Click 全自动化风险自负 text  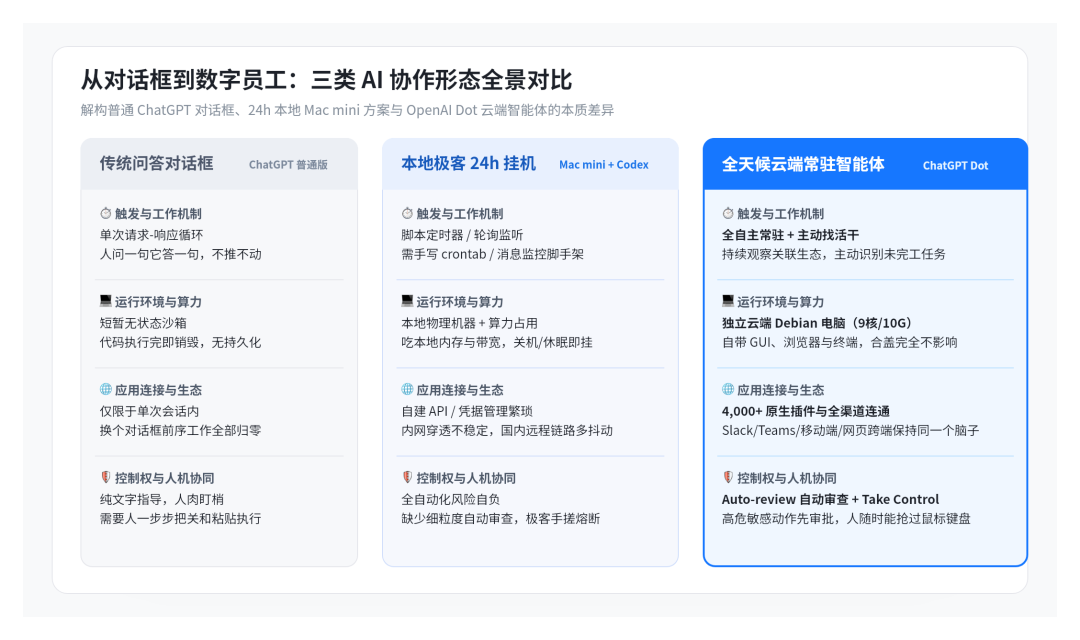tap(450, 499)
